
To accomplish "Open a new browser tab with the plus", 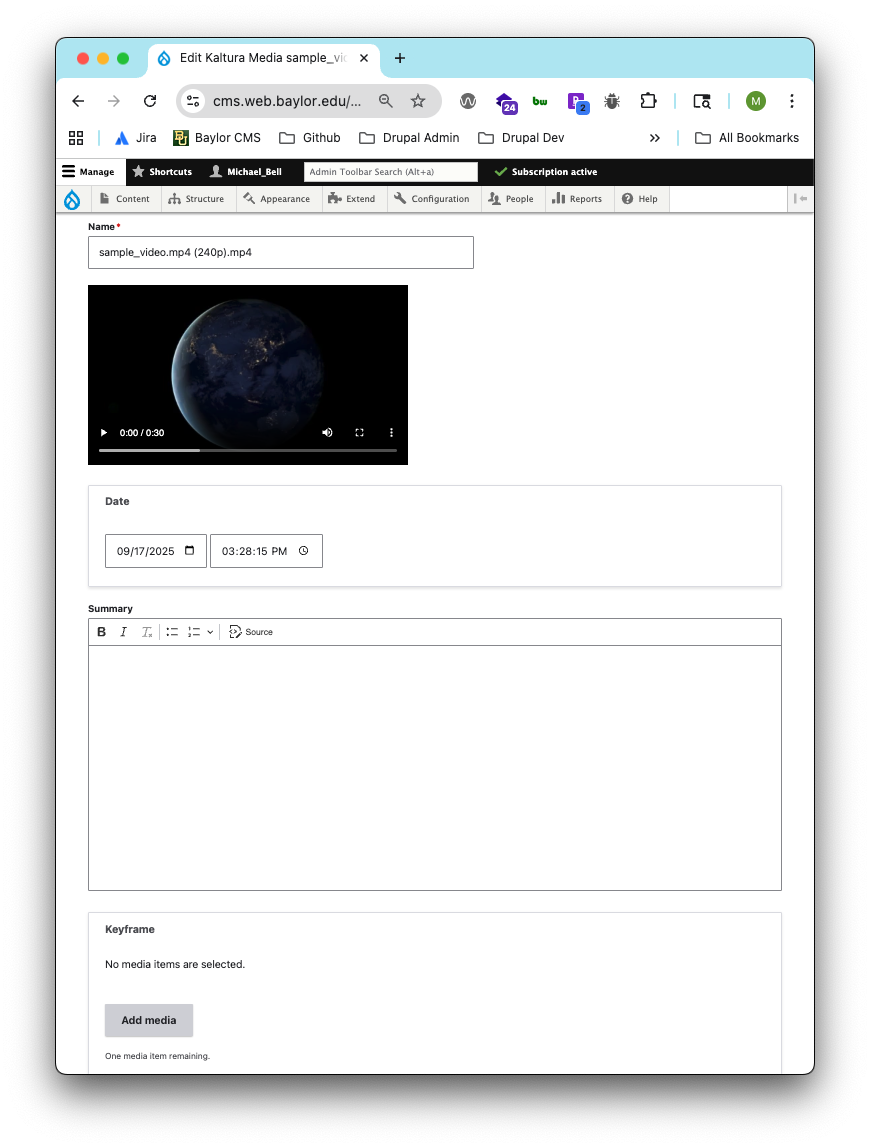I will click(x=400, y=58).
